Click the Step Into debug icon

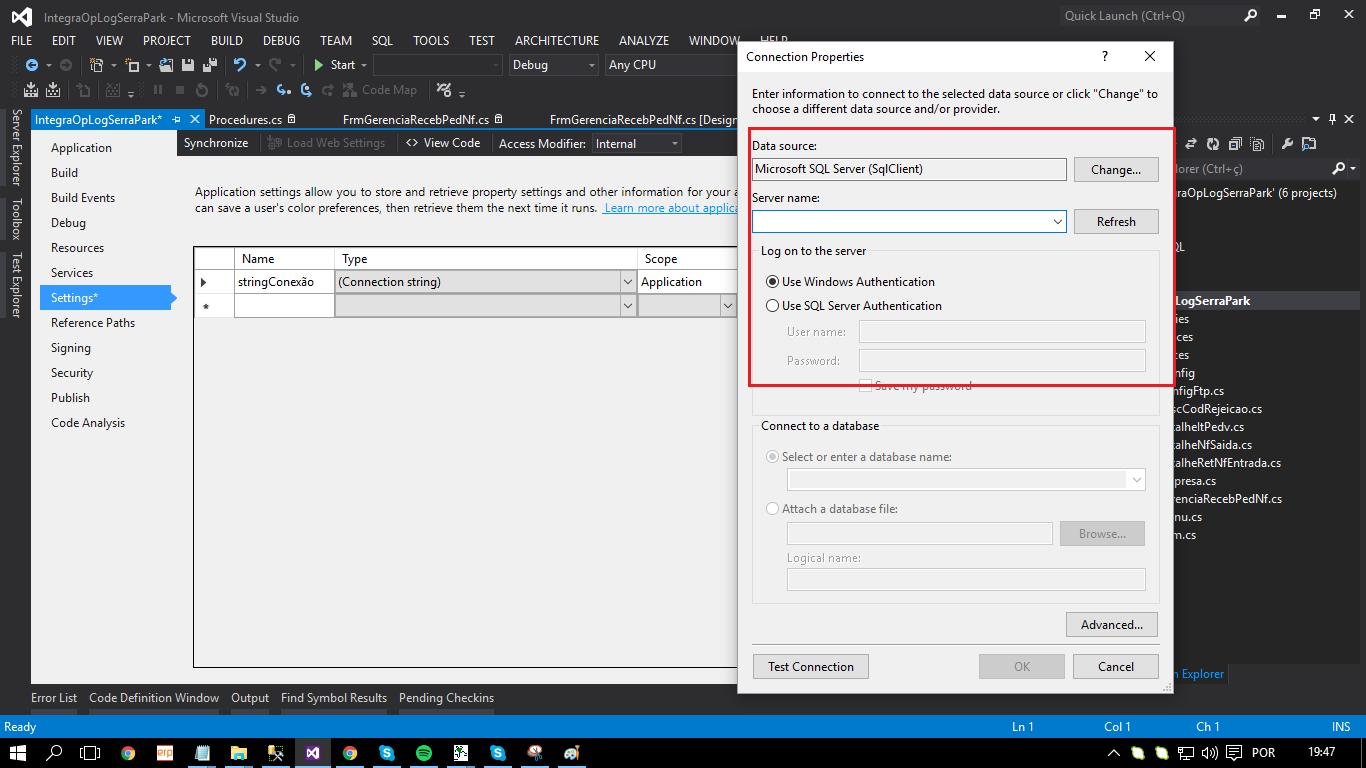[283, 90]
